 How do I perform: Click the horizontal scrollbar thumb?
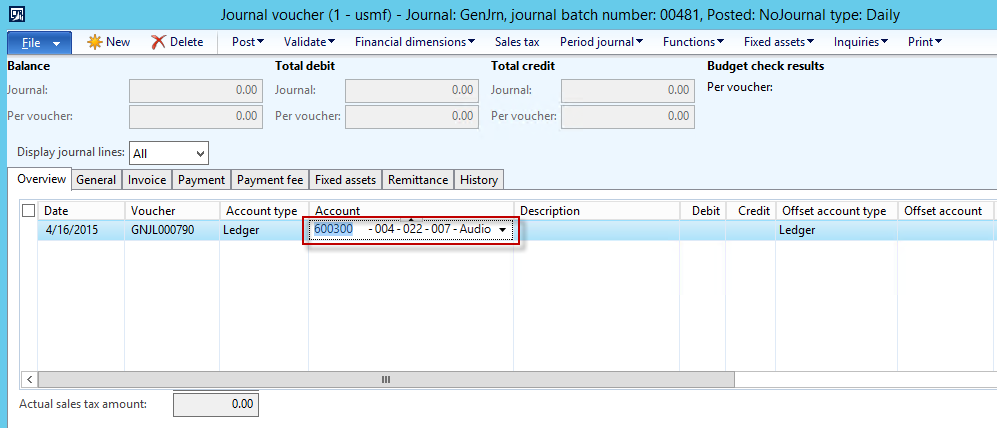386,380
